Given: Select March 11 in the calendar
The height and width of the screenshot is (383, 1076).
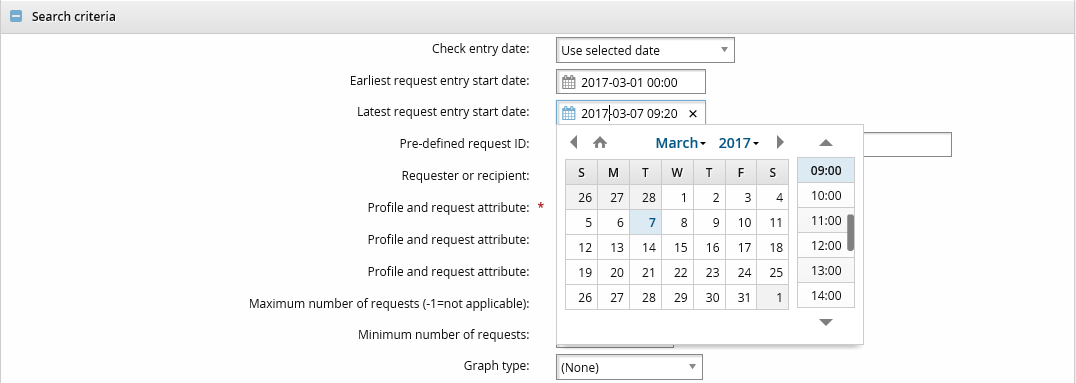Looking at the screenshot, I should point(773,222).
